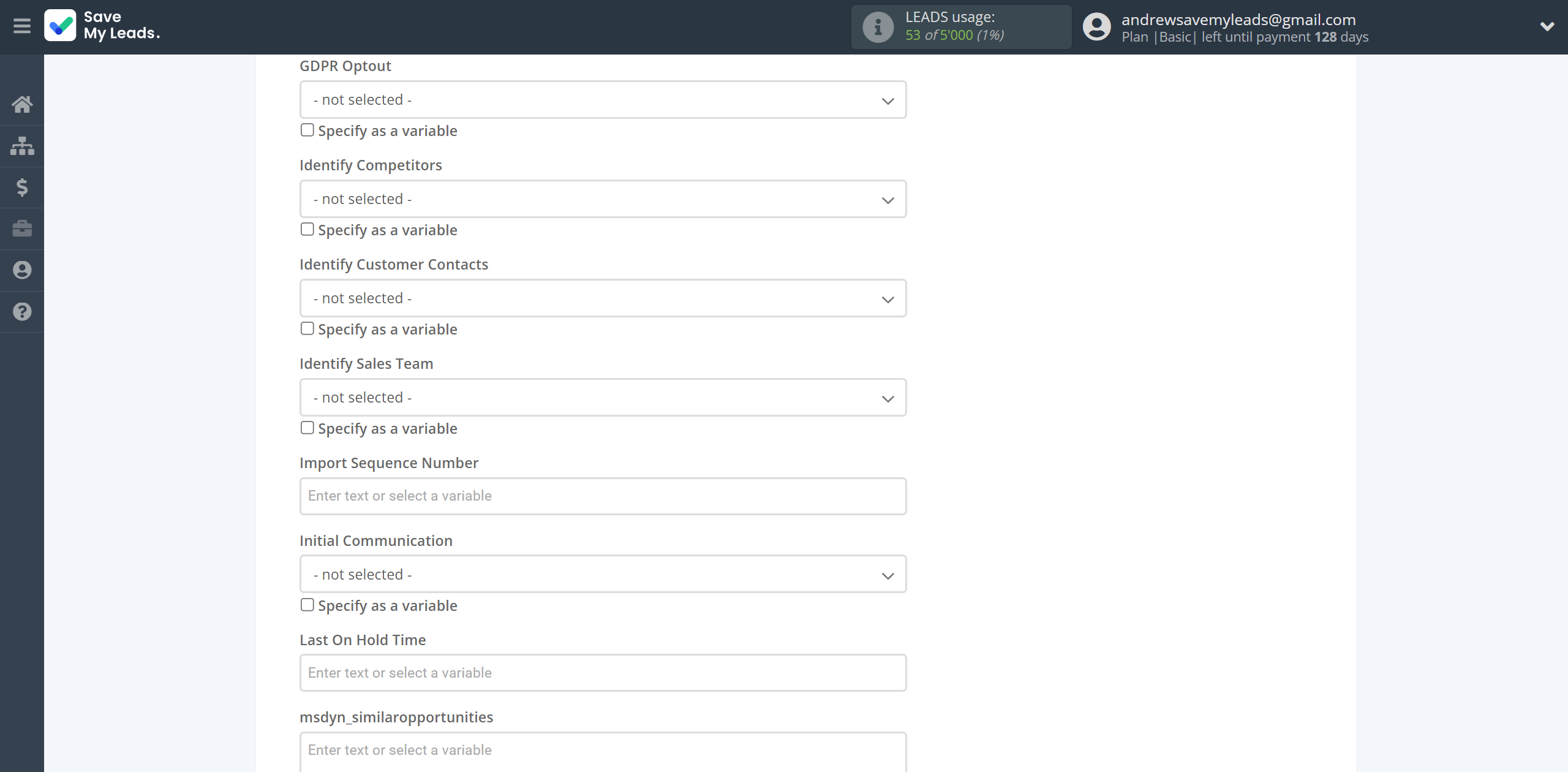Expand the account menu chevron
Image resolution: width=1568 pixels, height=772 pixels.
pyautogui.click(x=1547, y=26)
